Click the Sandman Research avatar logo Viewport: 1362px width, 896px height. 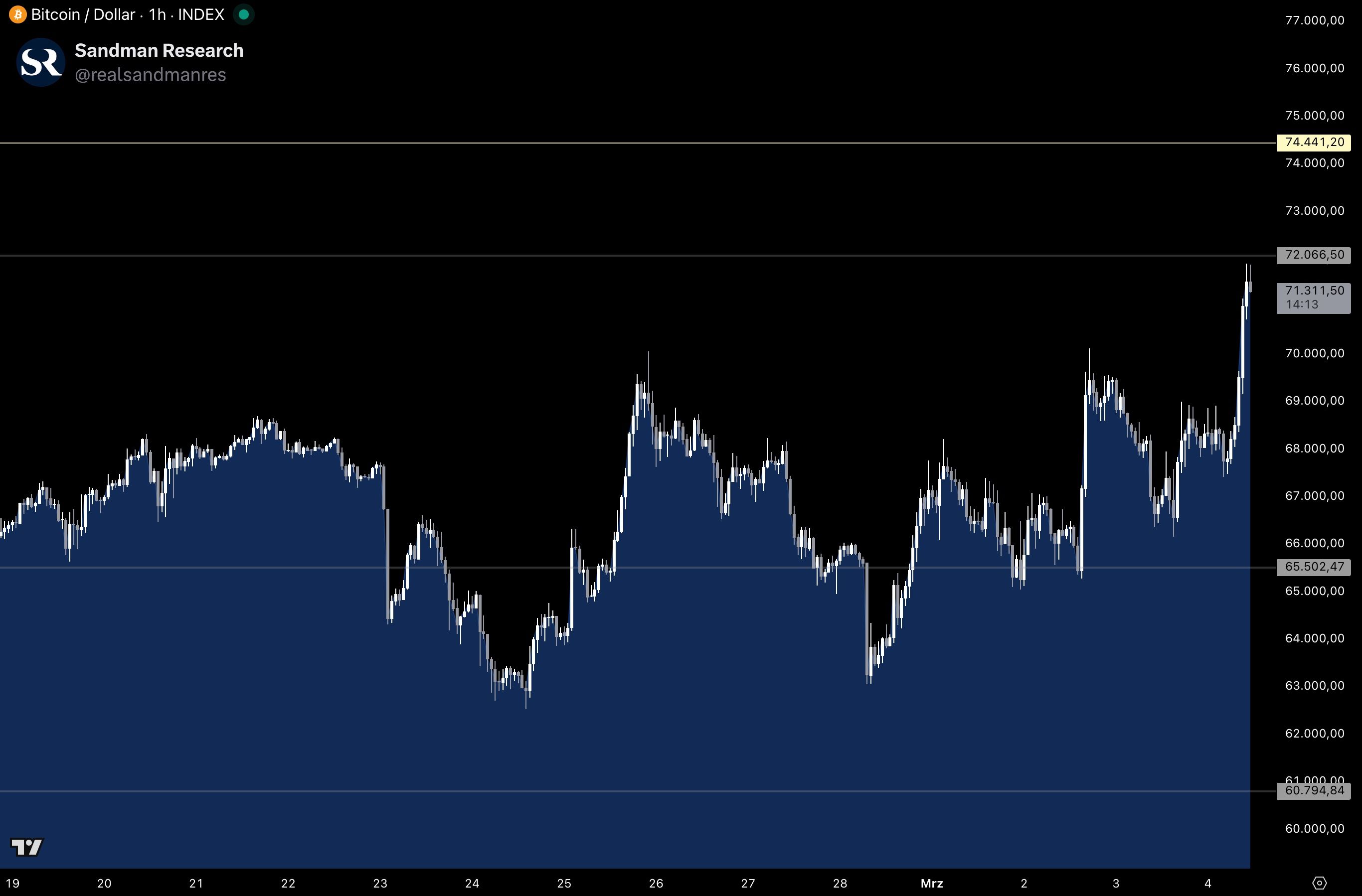point(41,62)
